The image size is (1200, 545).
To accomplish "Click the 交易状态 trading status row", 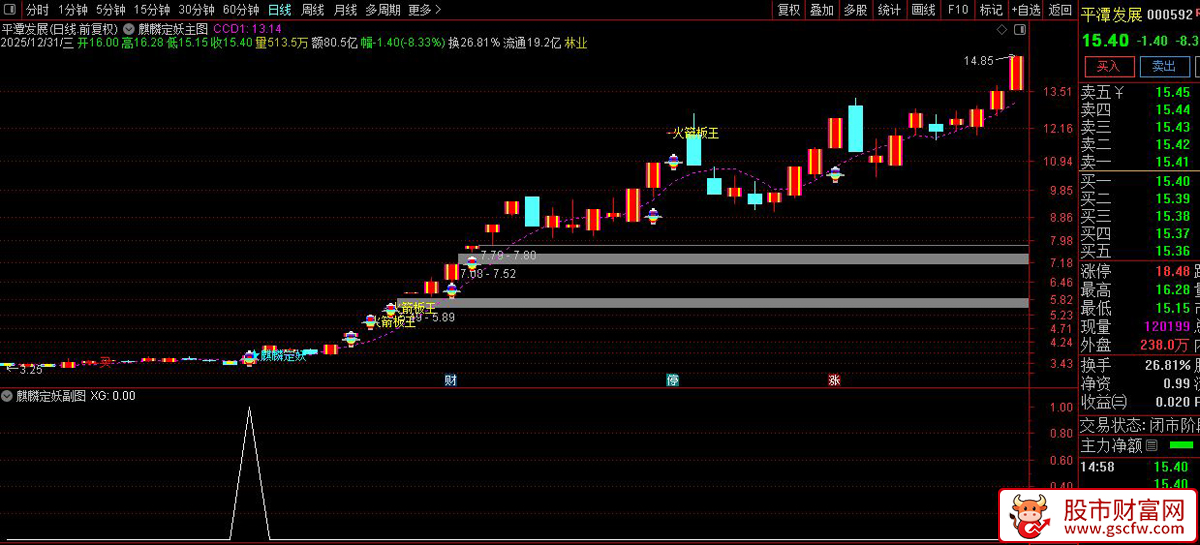I will pyautogui.click(x=1139, y=424).
